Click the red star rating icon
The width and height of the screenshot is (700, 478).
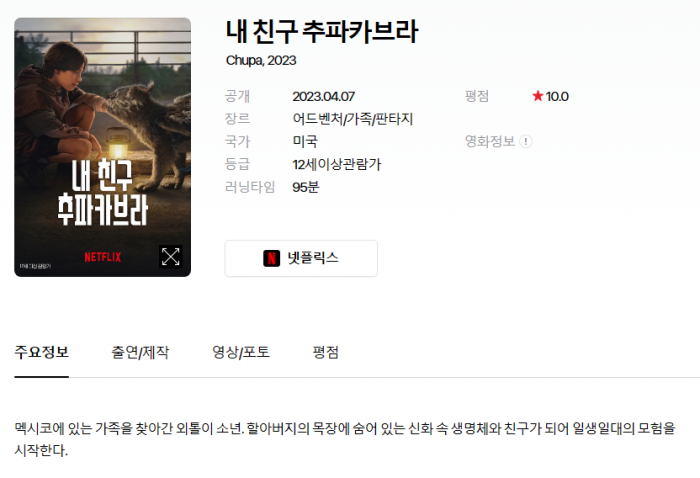click(x=538, y=96)
